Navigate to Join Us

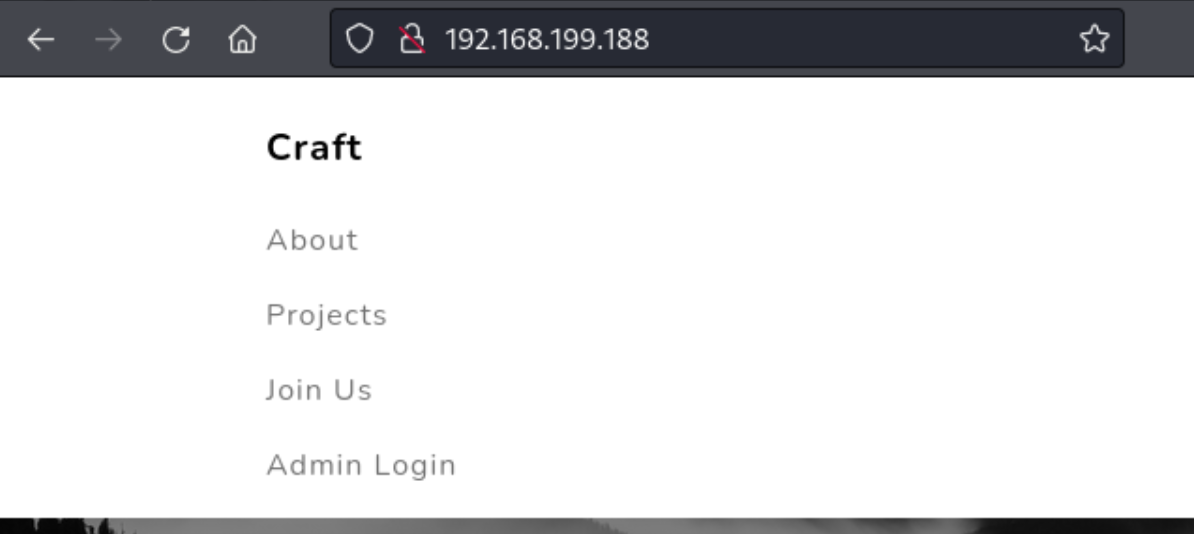(319, 390)
